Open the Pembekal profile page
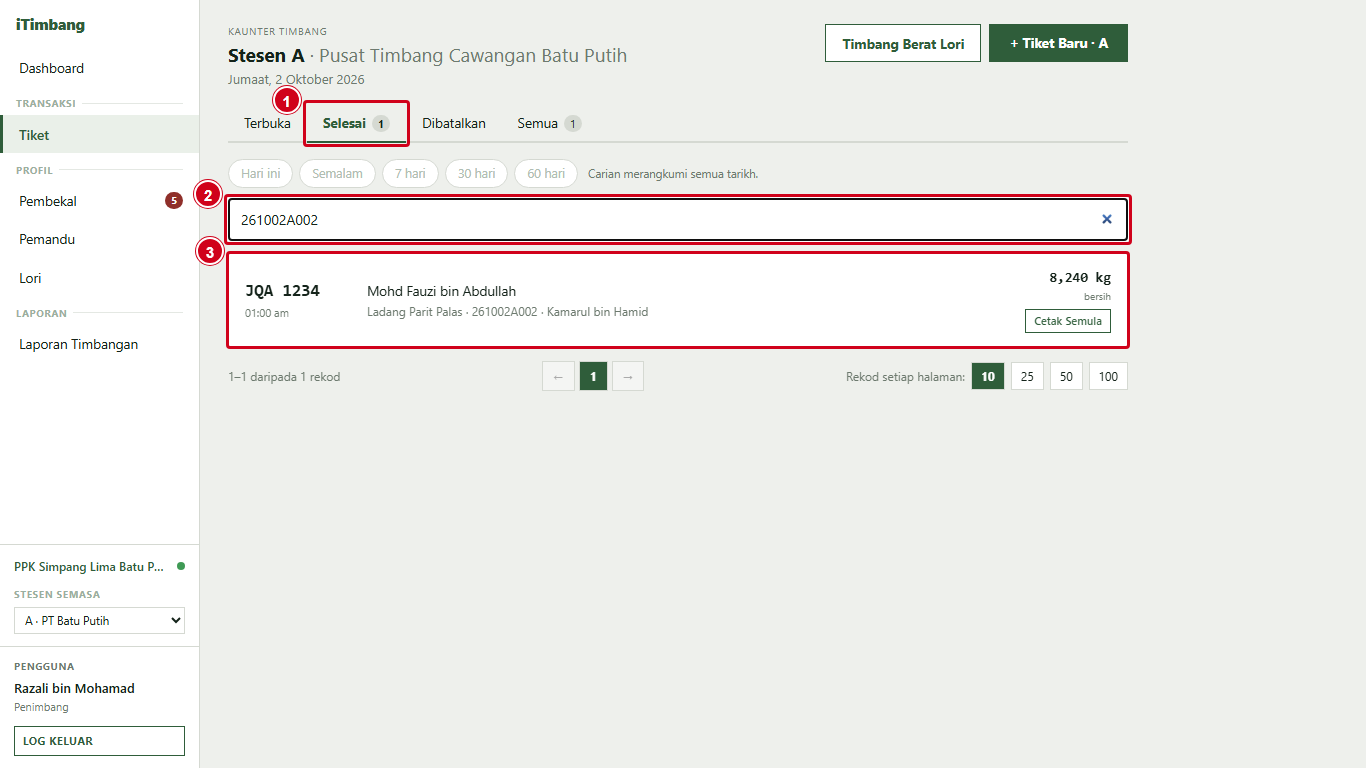This screenshot has width=1366, height=768. coord(99,201)
